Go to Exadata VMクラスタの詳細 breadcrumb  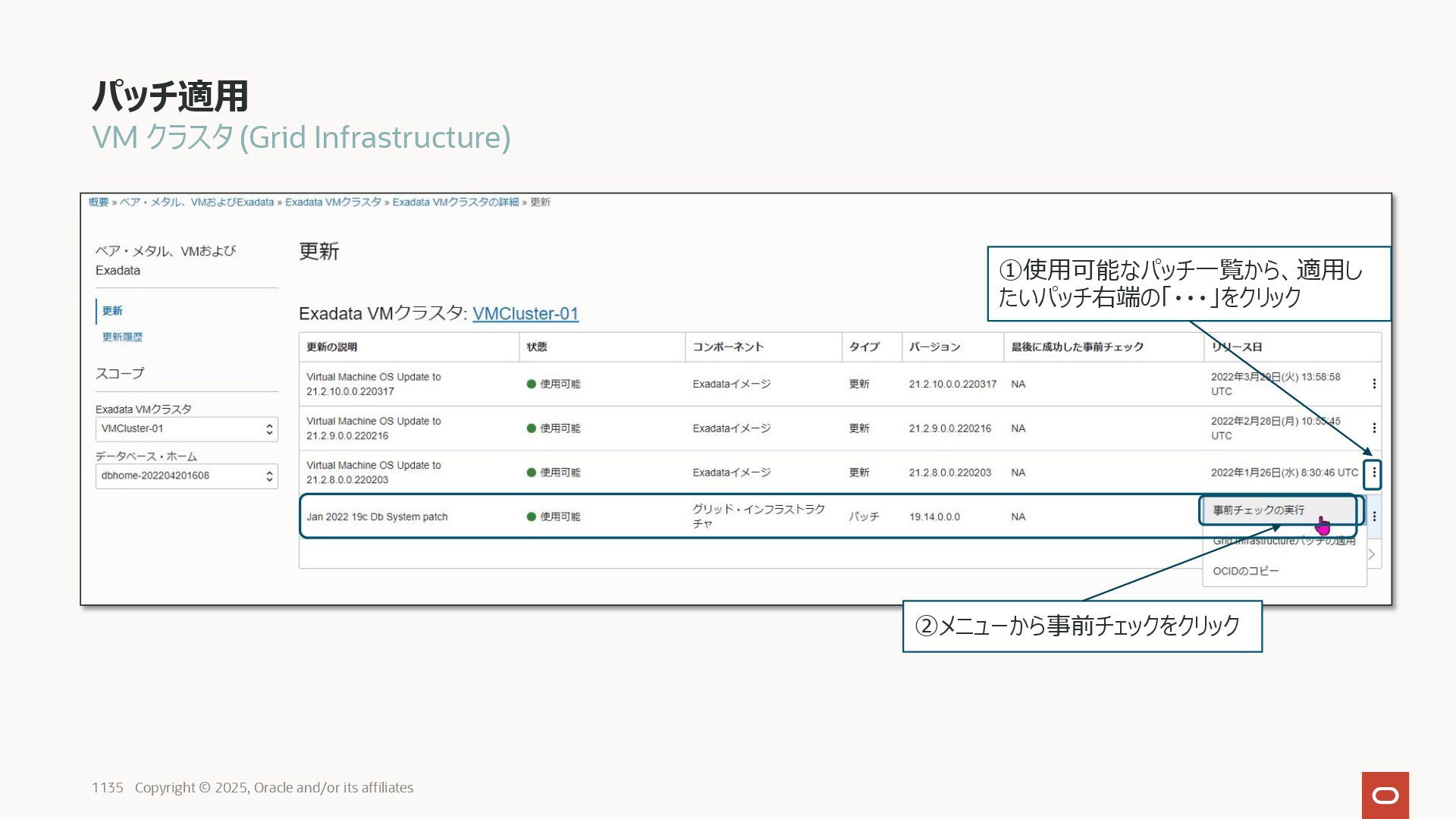(455, 202)
